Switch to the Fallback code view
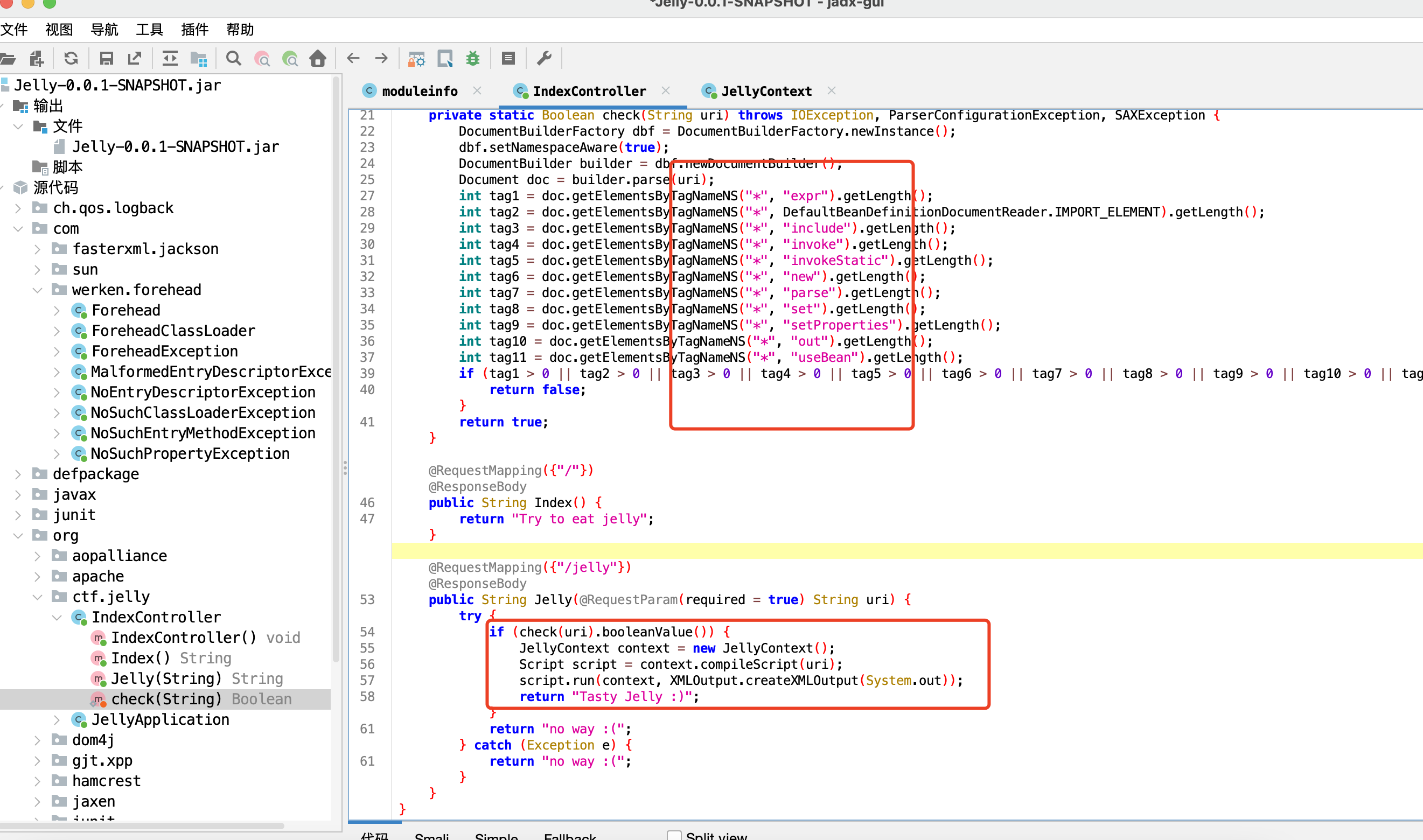The height and width of the screenshot is (840, 1423). click(x=570, y=836)
